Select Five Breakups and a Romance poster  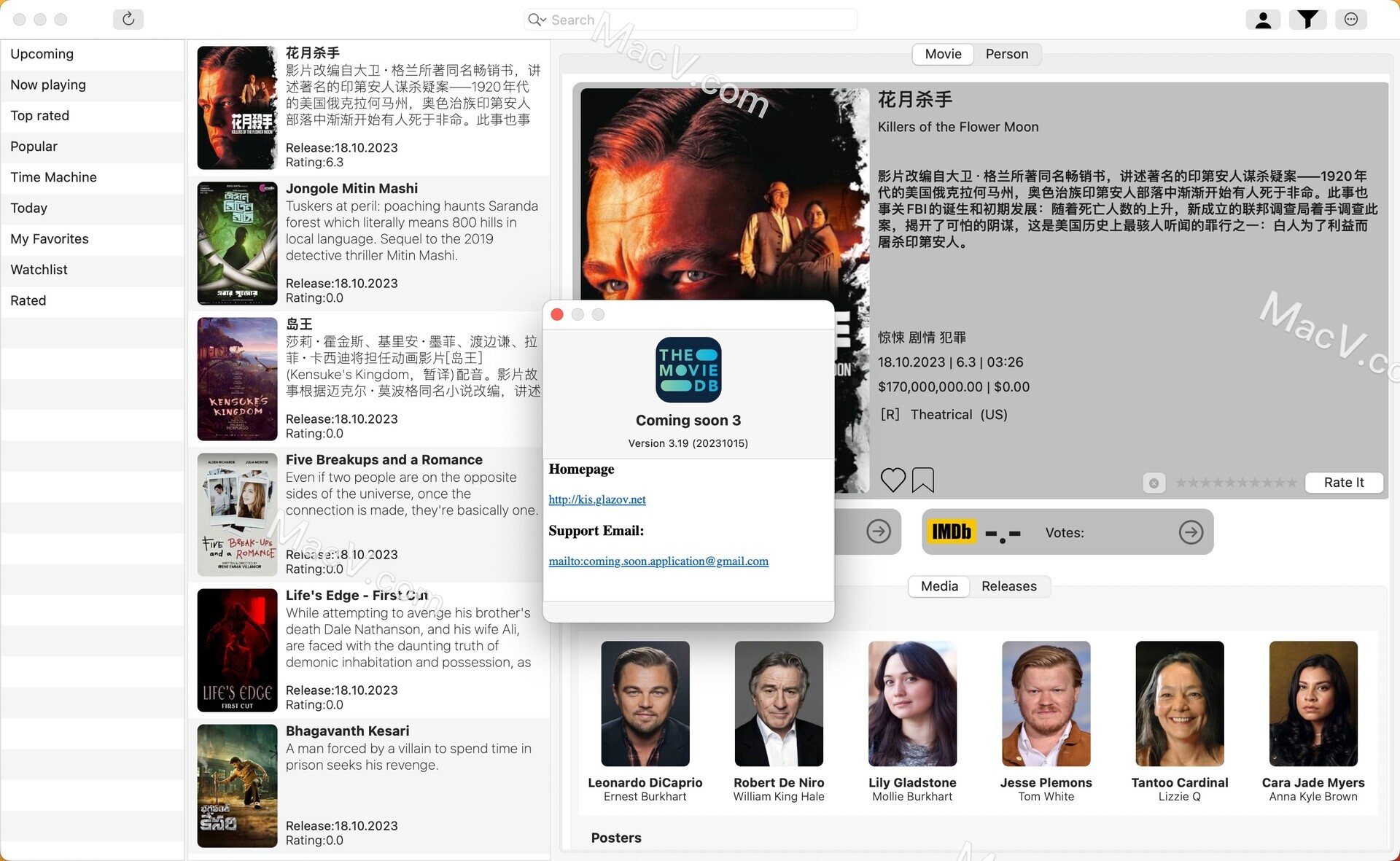pyautogui.click(x=237, y=515)
